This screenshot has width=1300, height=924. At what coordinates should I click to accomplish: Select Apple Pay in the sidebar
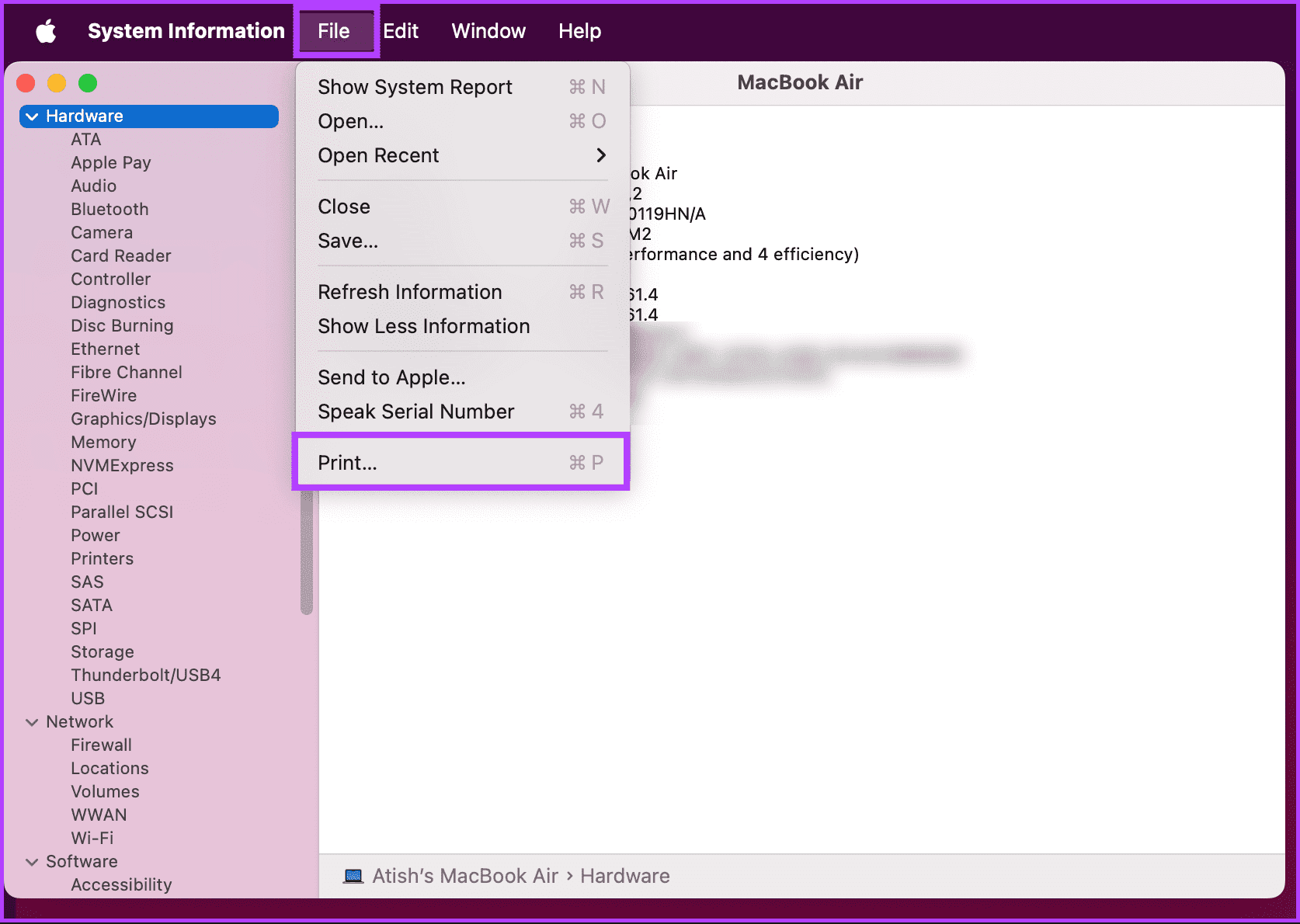coord(111,163)
